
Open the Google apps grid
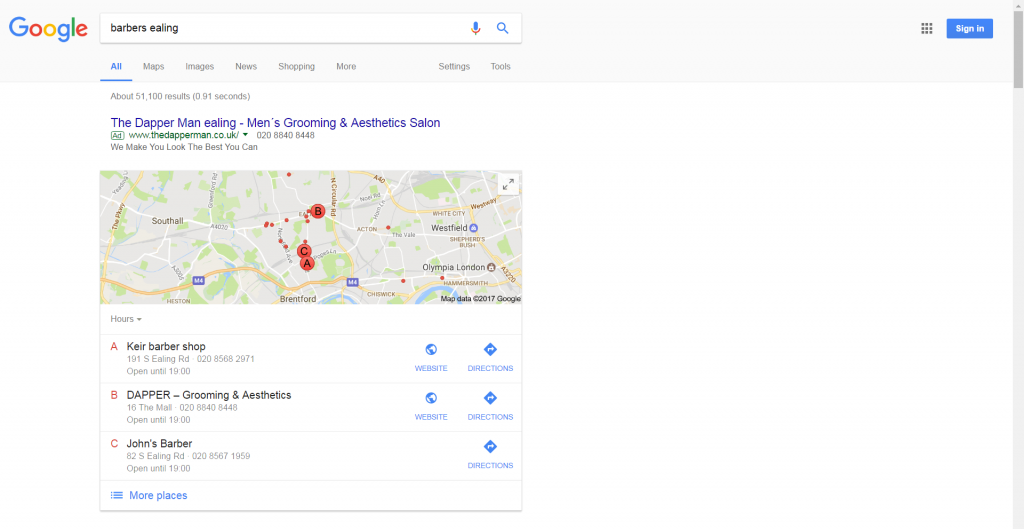click(x=927, y=28)
